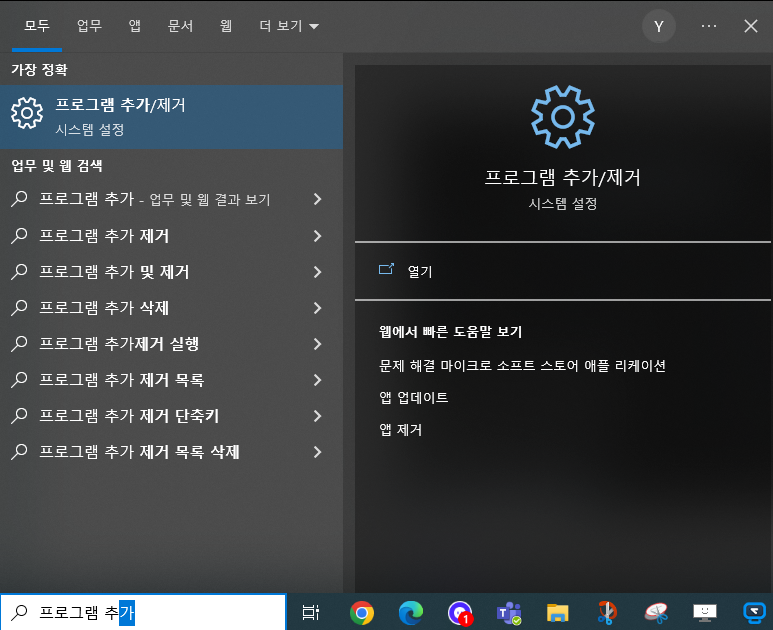Expand chevron for 프로그램 추가 제거 row
This screenshot has width=773, height=630.
tap(317, 236)
